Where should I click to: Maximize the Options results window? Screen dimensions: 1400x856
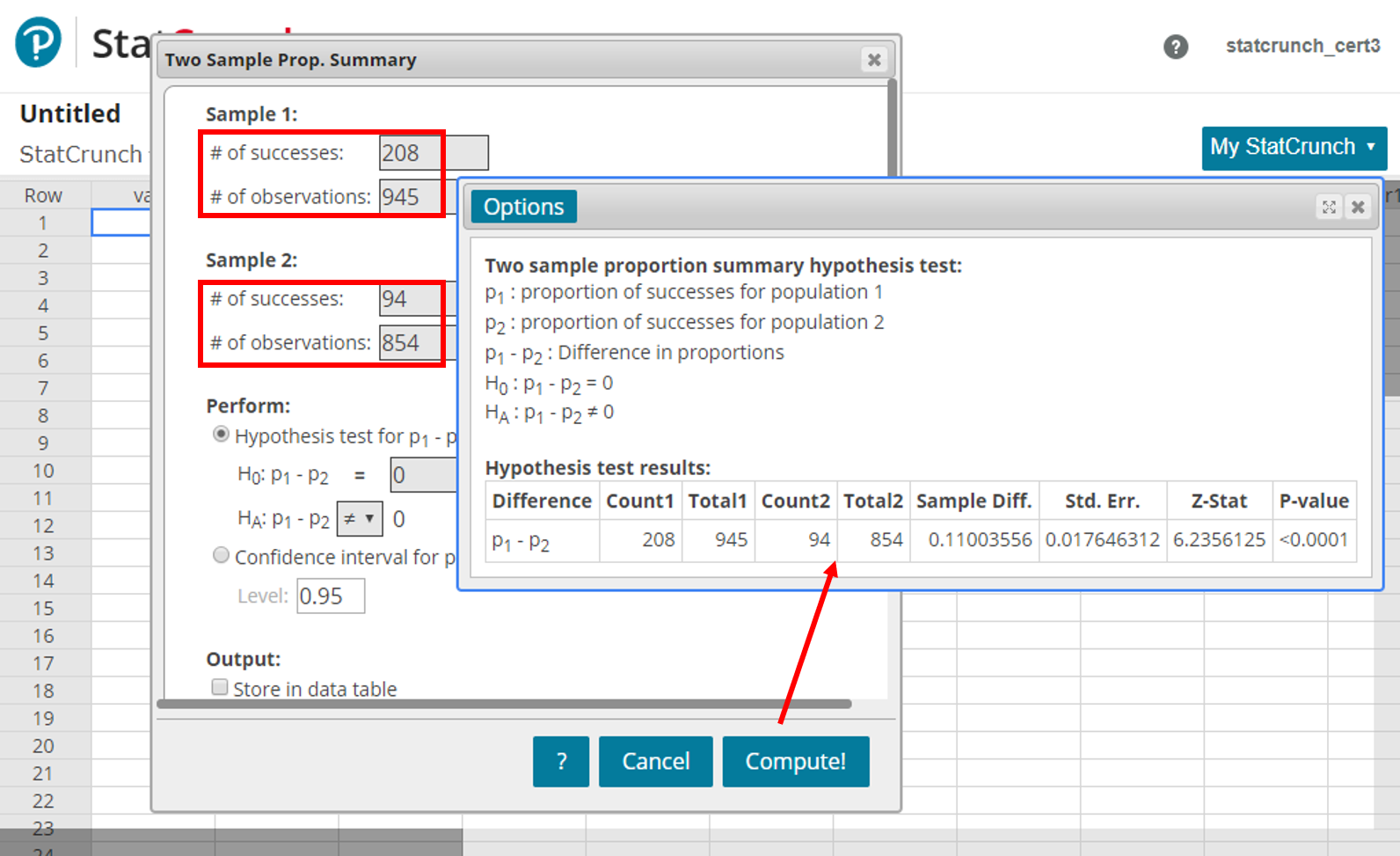[x=1329, y=207]
